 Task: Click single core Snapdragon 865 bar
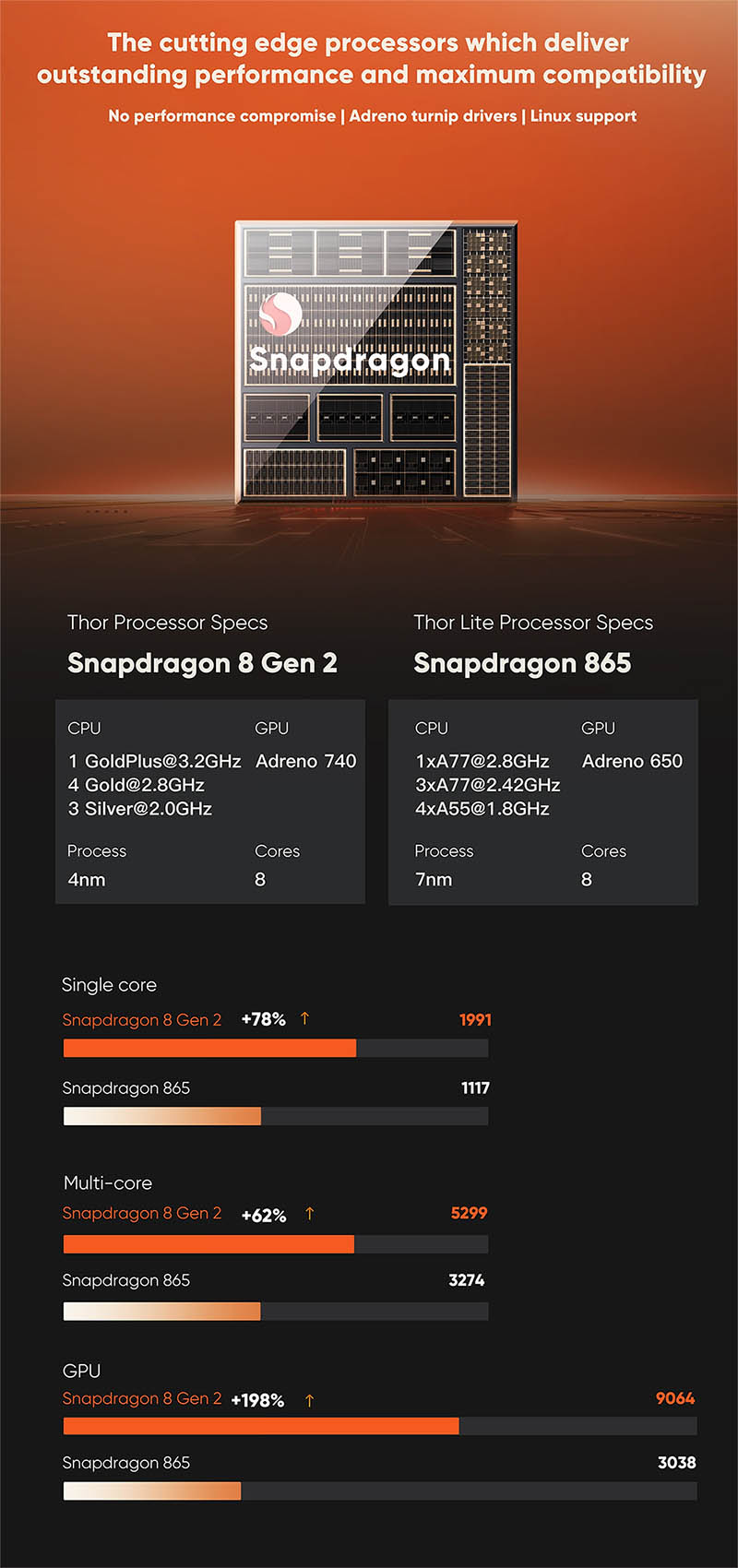click(x=276, y=1116)
